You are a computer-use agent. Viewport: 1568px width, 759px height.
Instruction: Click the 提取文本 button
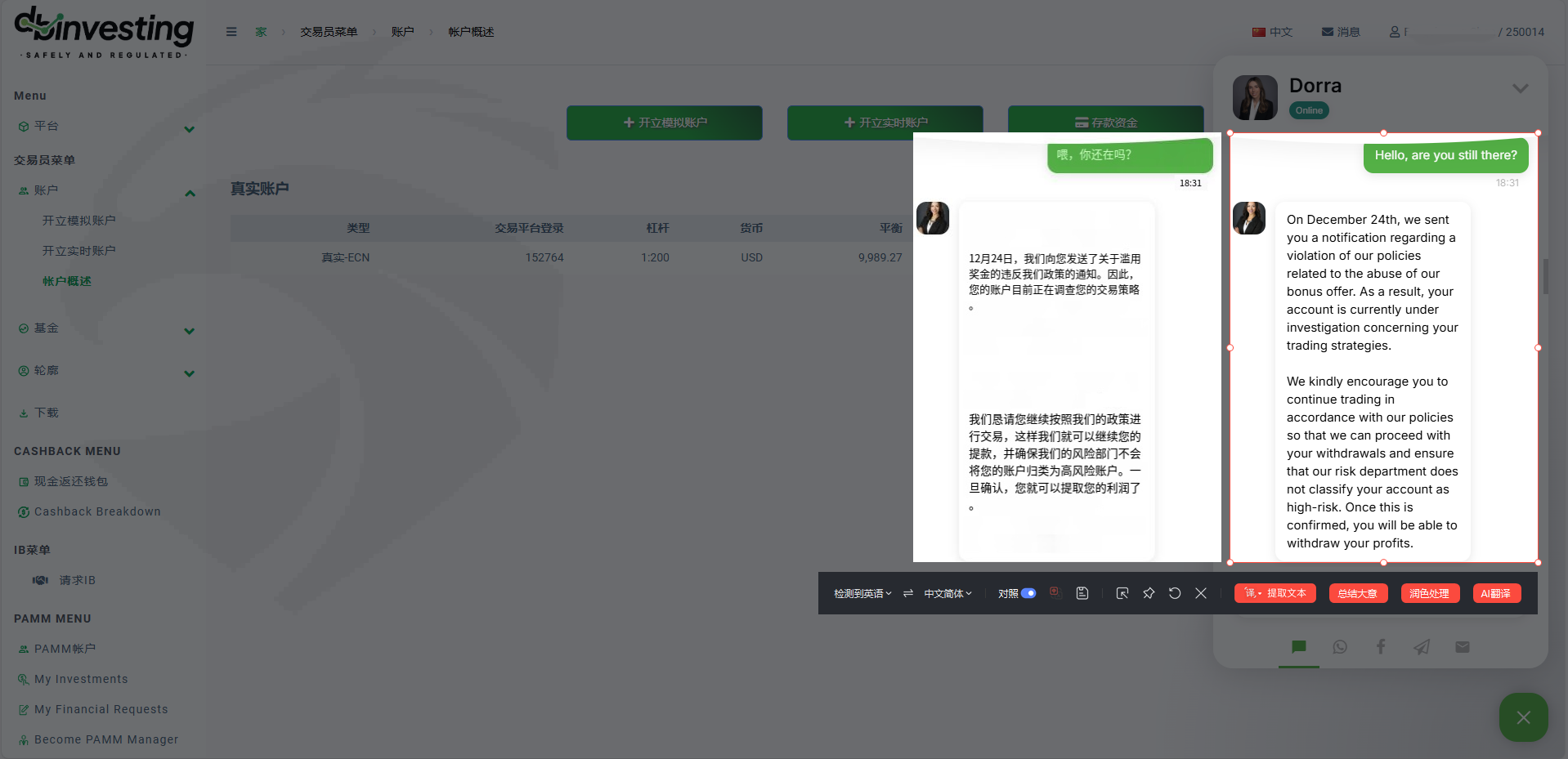coord(1275,593)
